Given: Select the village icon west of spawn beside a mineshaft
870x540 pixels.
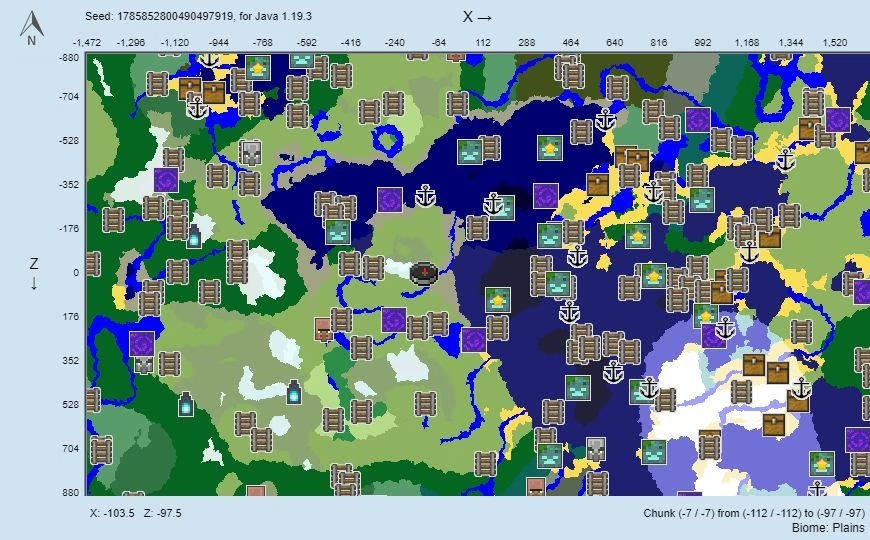Looking at the screenshot, I should [323, 330].
